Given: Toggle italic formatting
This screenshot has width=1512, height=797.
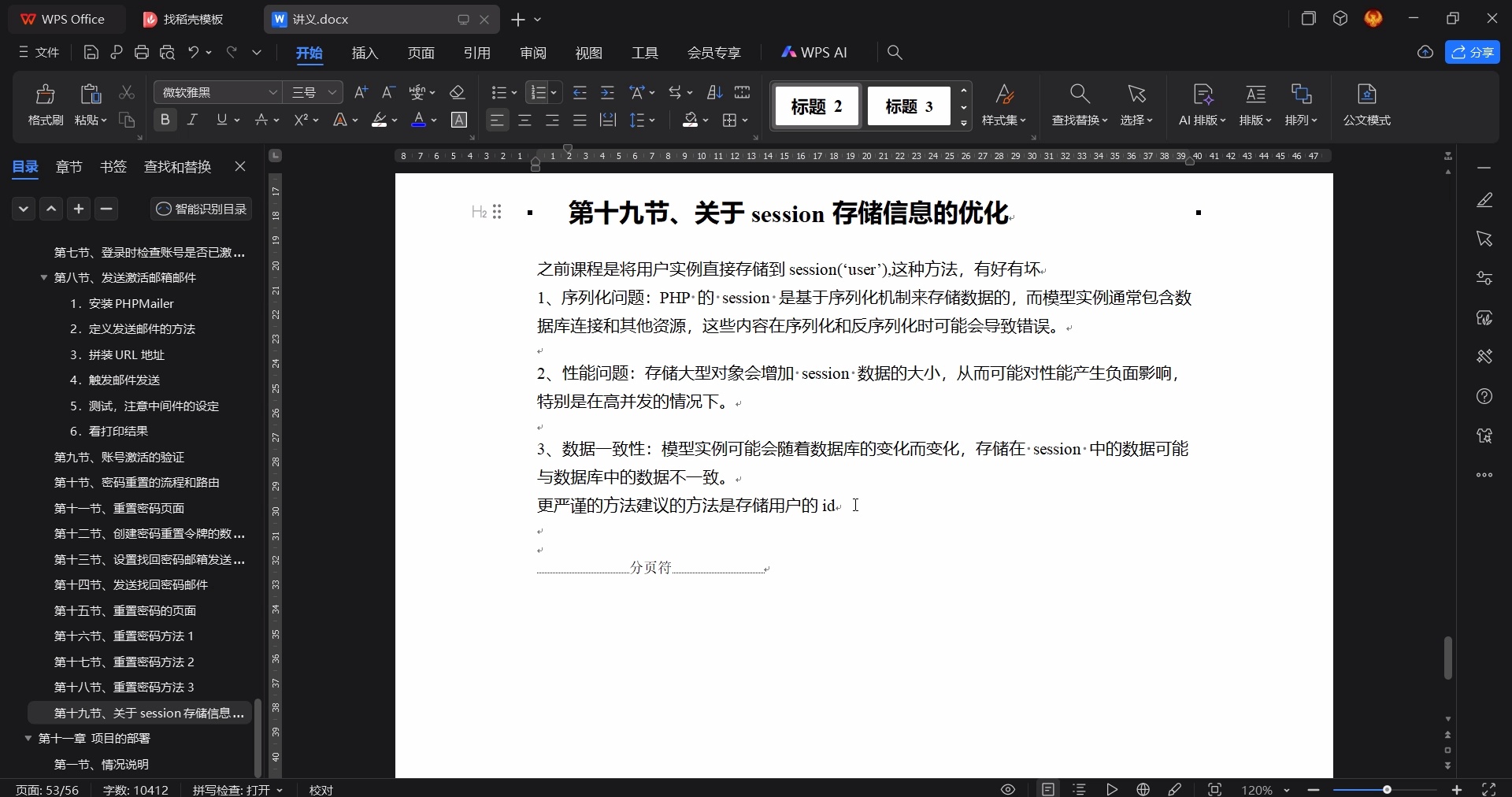Looking at the screenshot, I should 192,120.
